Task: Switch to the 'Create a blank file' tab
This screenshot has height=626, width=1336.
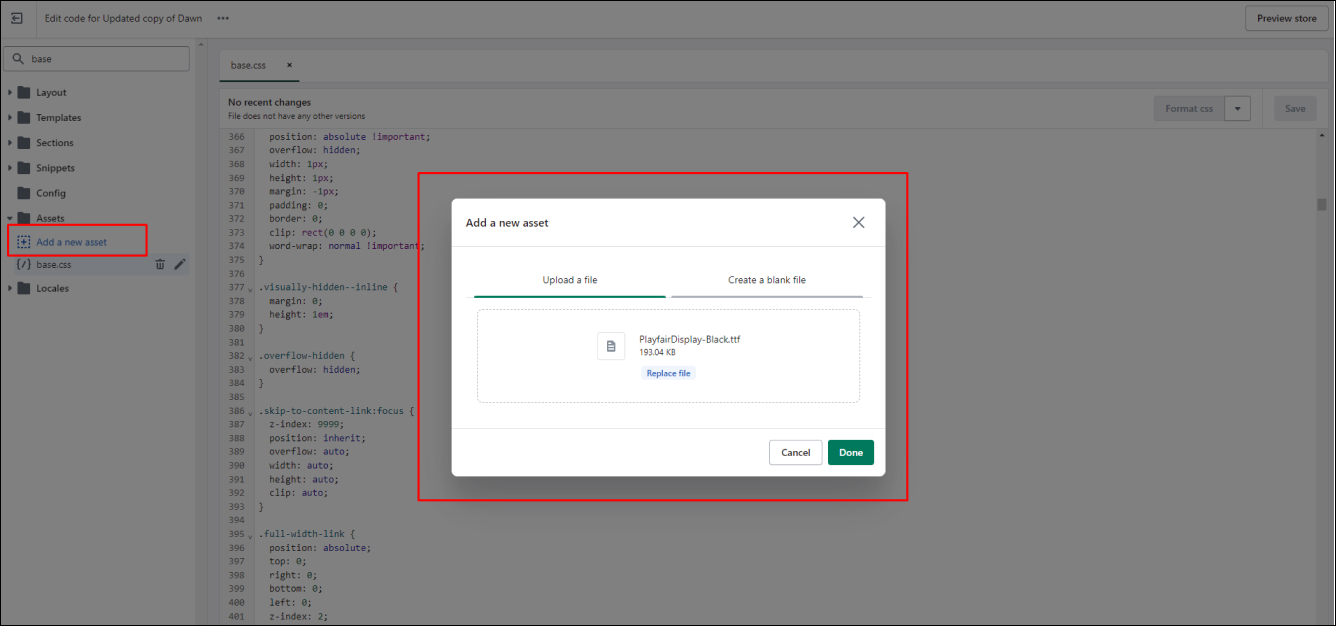Action: pos(767,281)
